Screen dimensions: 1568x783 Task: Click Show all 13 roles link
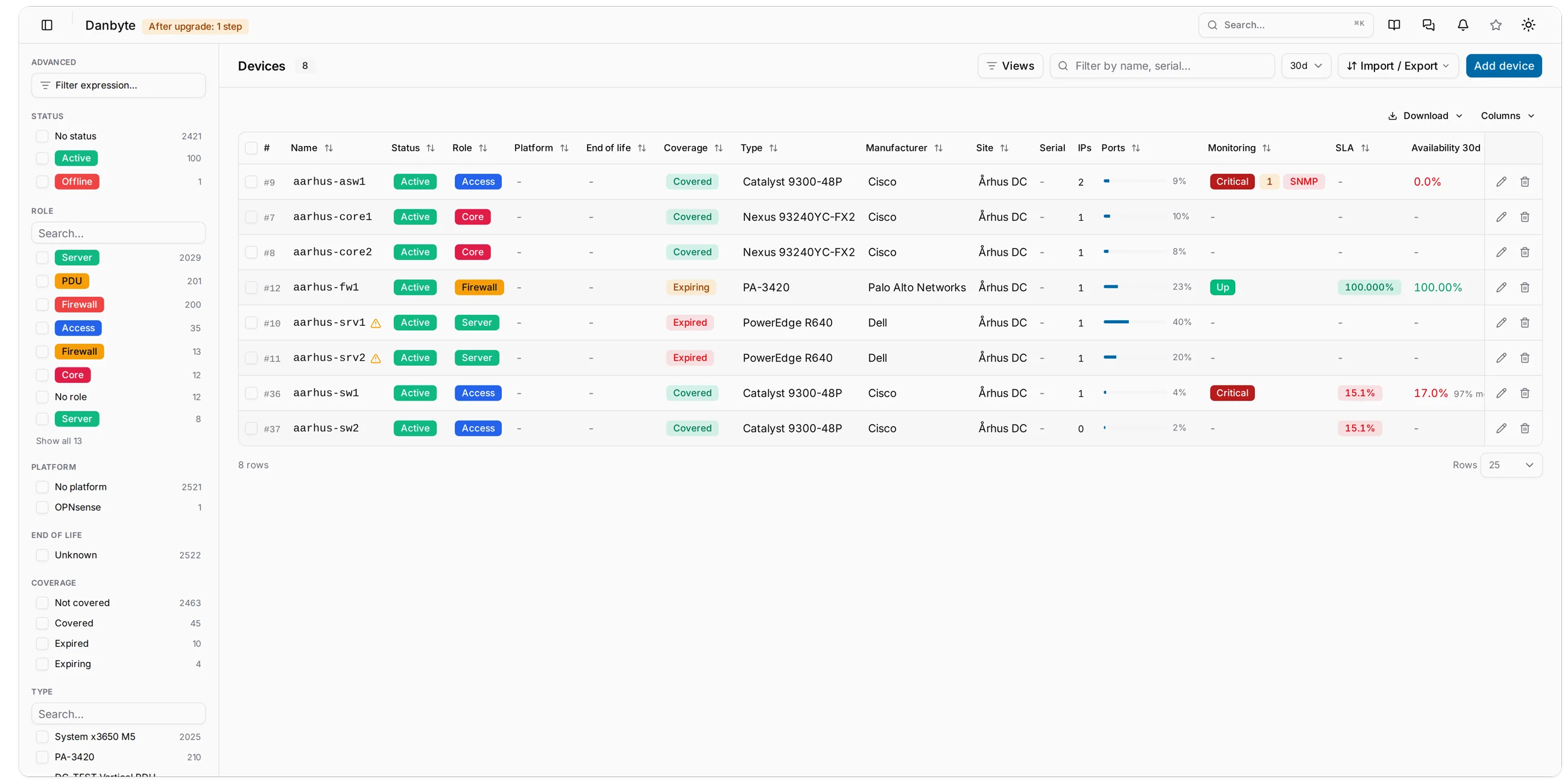58,441
